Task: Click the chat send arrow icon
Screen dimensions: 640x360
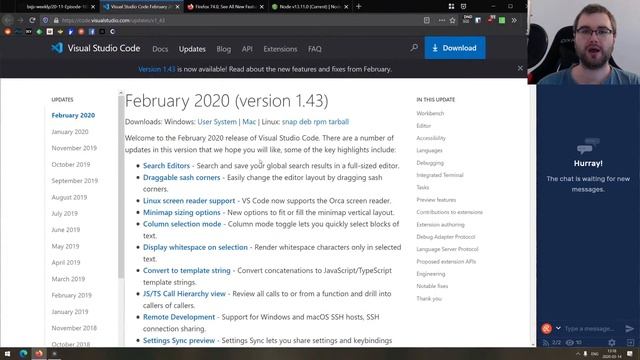Action: tap(629, 328)
